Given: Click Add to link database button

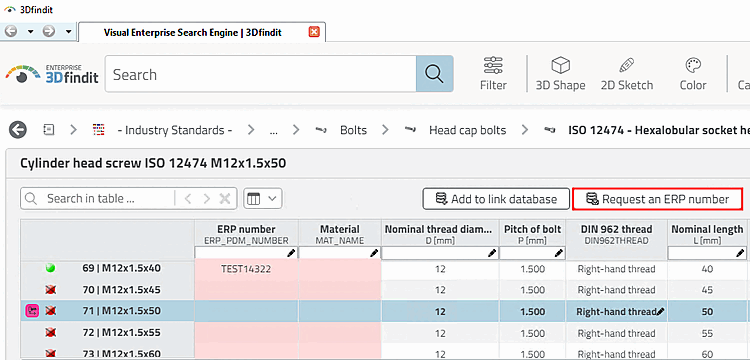Looking at the screenshot, I should click(496, 199).
